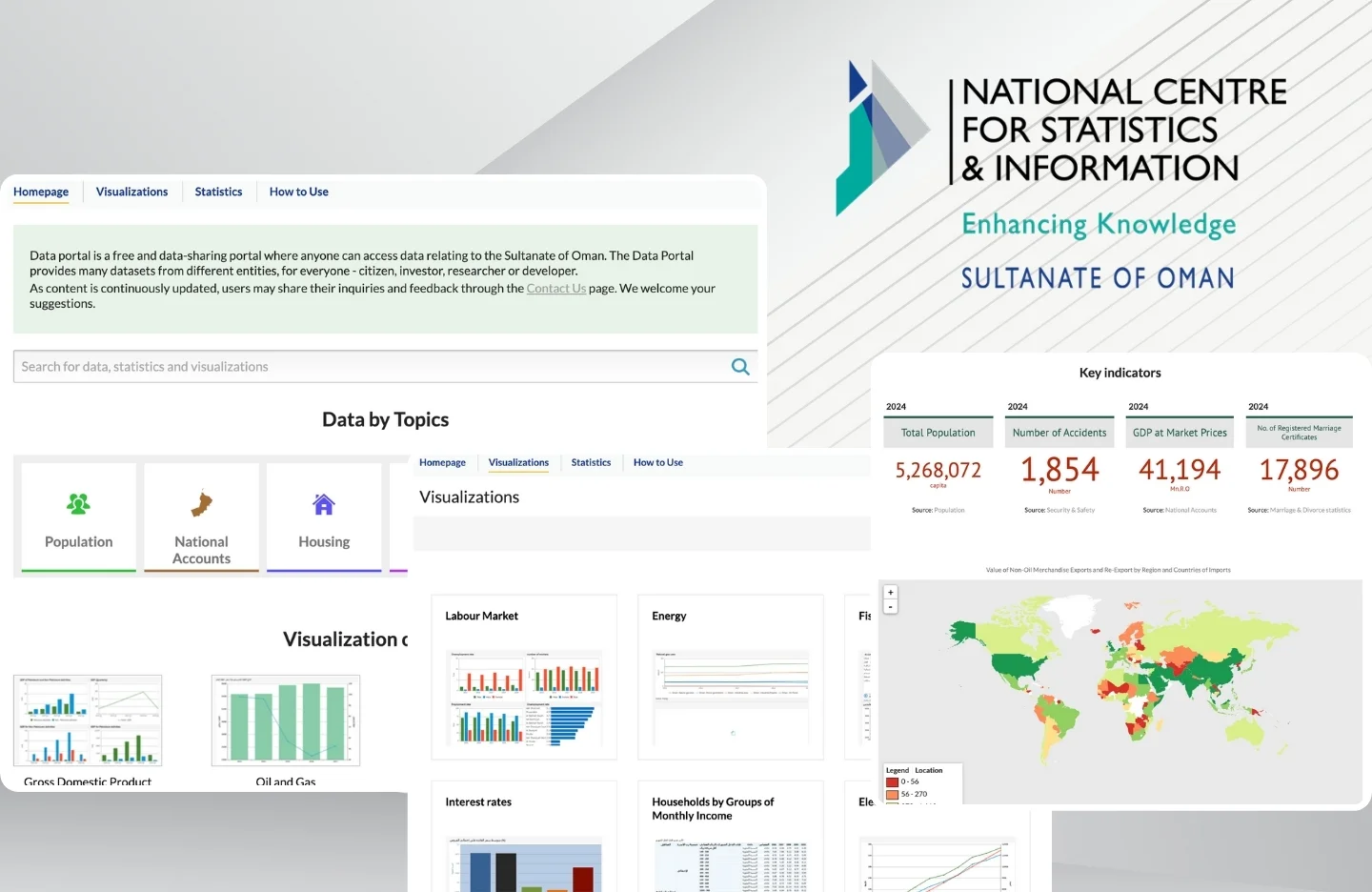Click the search magnifier icon

739,367
